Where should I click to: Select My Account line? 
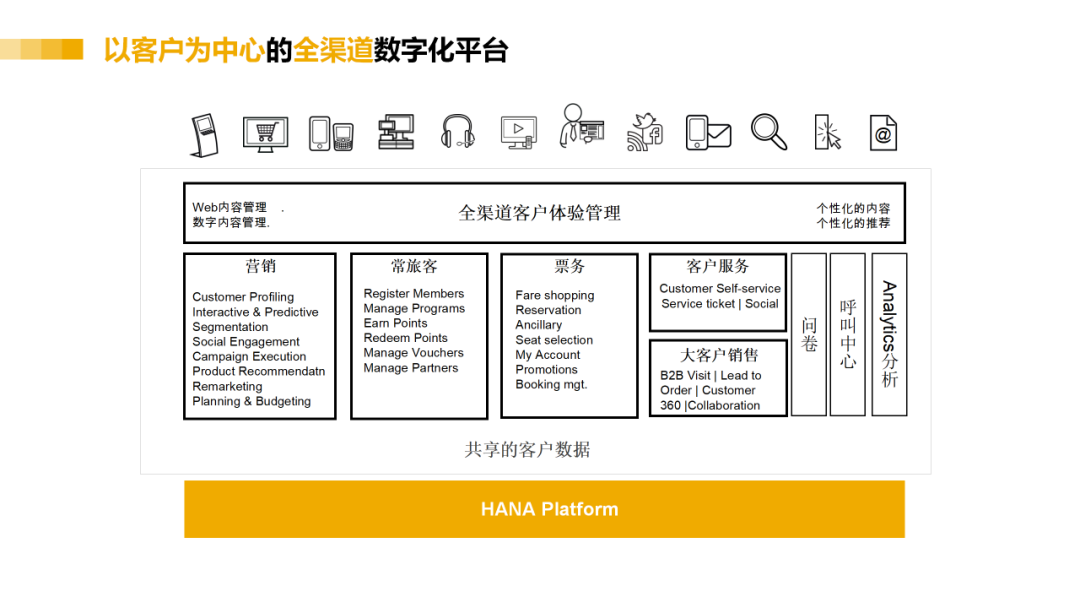coord(548,355)
